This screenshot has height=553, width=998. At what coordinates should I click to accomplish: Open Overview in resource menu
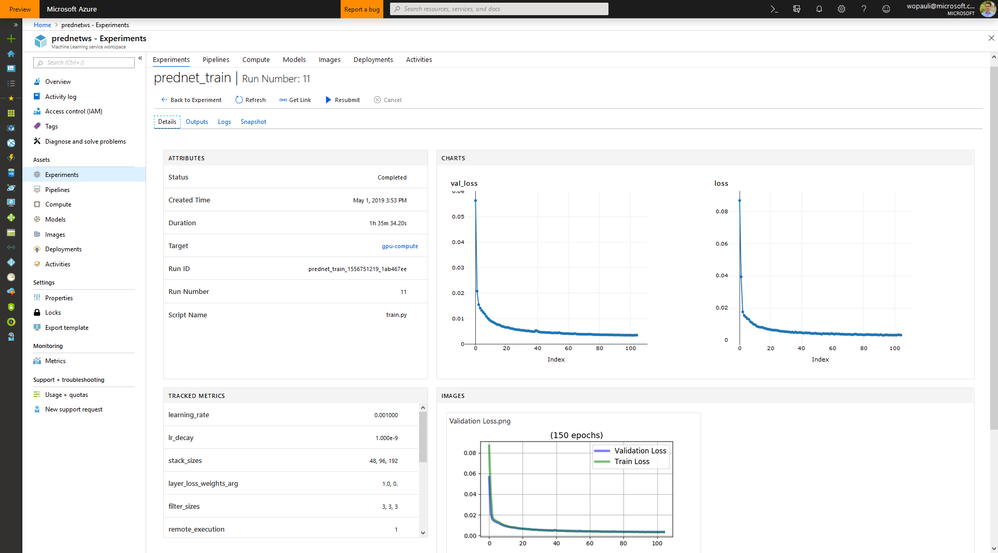point(58,81)
